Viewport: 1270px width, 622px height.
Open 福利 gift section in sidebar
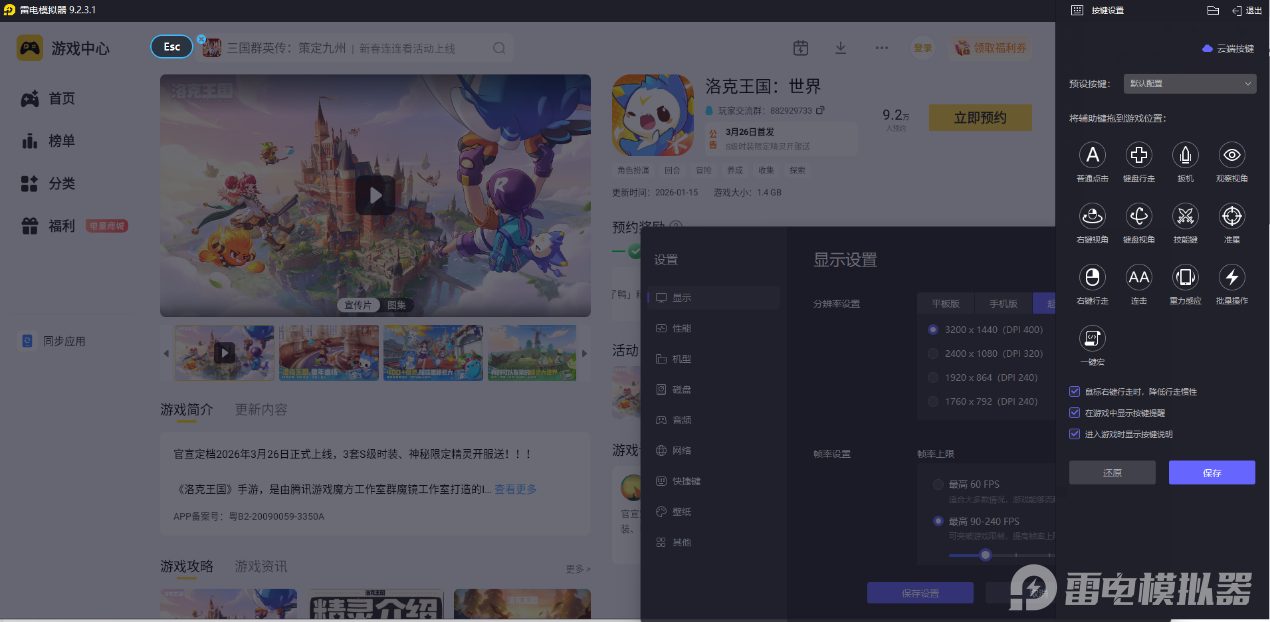(48, 226)
